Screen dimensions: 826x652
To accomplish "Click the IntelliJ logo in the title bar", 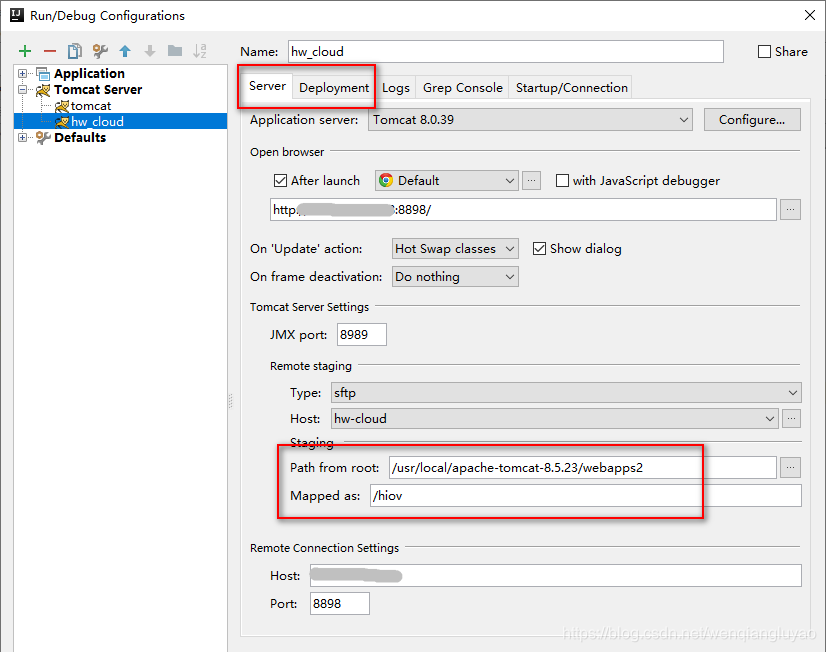I will 17,15.
